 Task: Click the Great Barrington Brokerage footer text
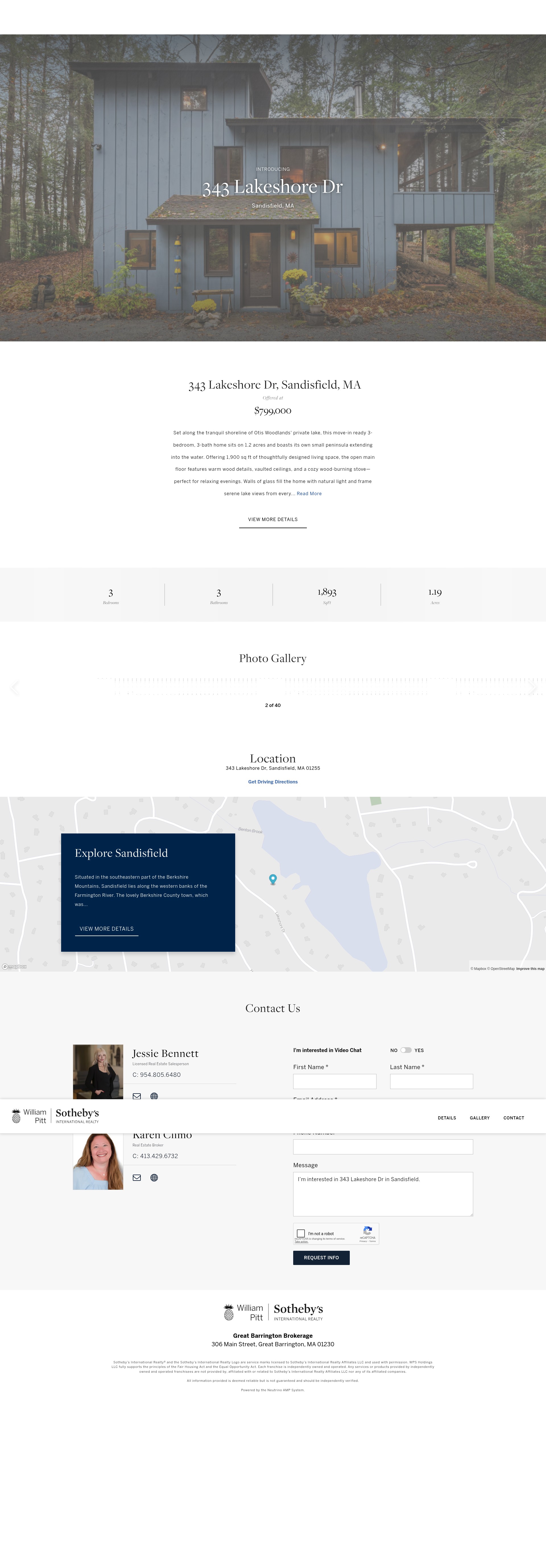coord(273,1335)
